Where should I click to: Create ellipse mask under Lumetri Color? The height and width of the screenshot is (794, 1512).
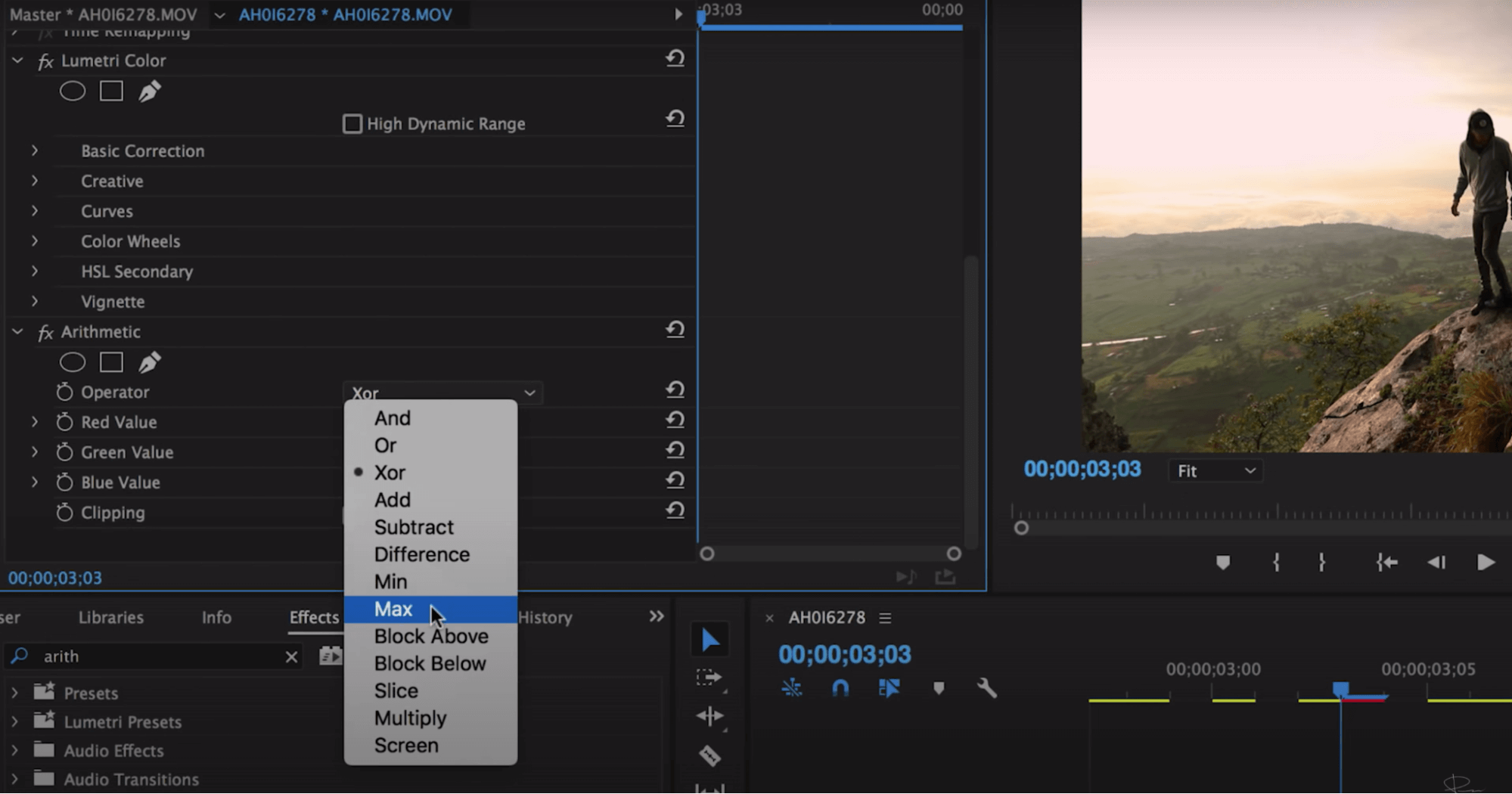click(x=73, y=91)
